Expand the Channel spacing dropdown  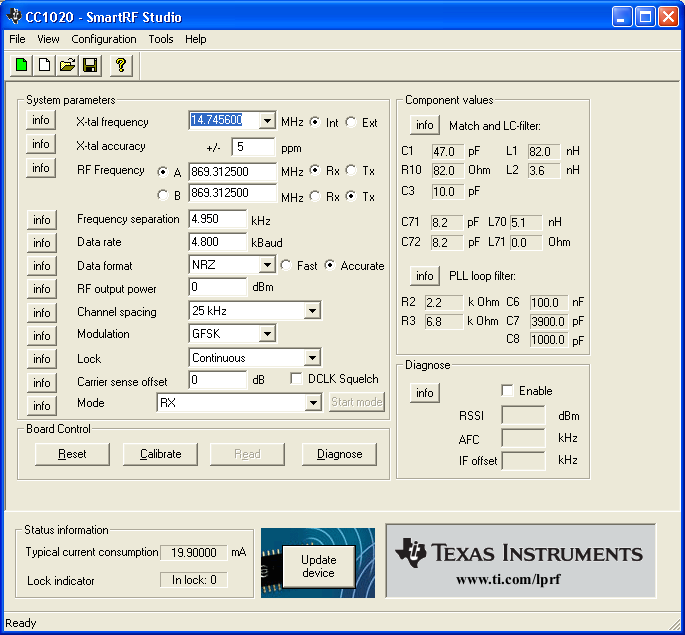coord(312,311)
